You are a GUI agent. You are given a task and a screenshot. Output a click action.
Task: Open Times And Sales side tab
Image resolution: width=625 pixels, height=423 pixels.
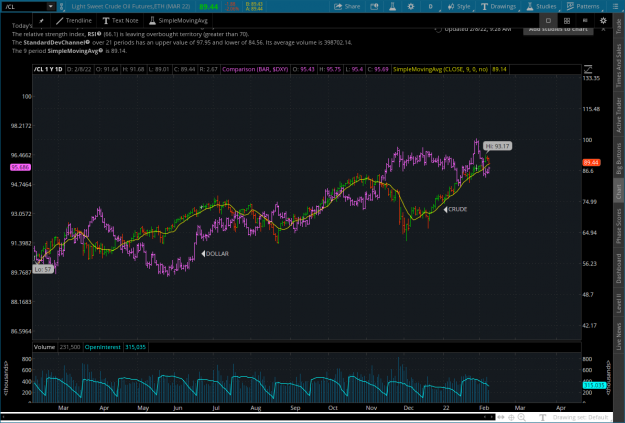619,65
